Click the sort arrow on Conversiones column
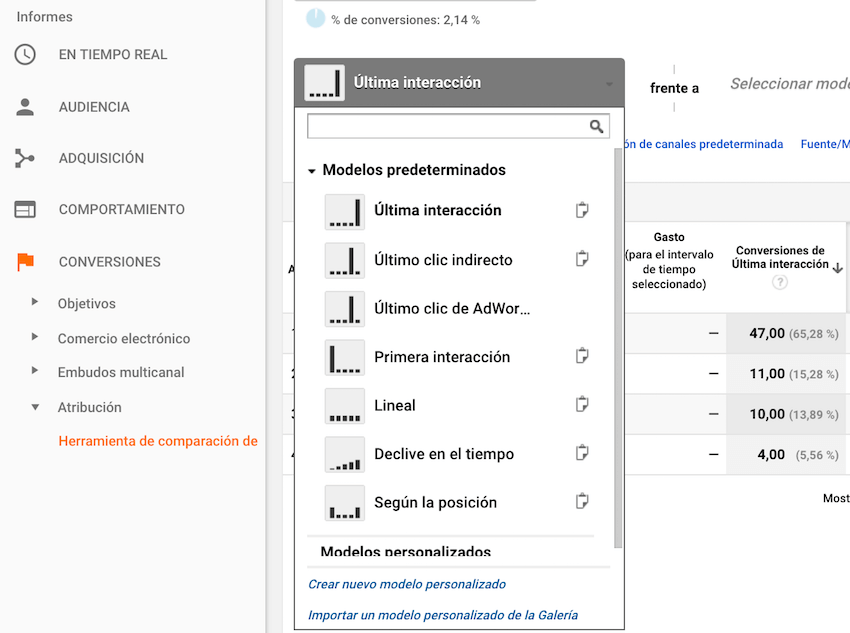 (x=838, y=268)
